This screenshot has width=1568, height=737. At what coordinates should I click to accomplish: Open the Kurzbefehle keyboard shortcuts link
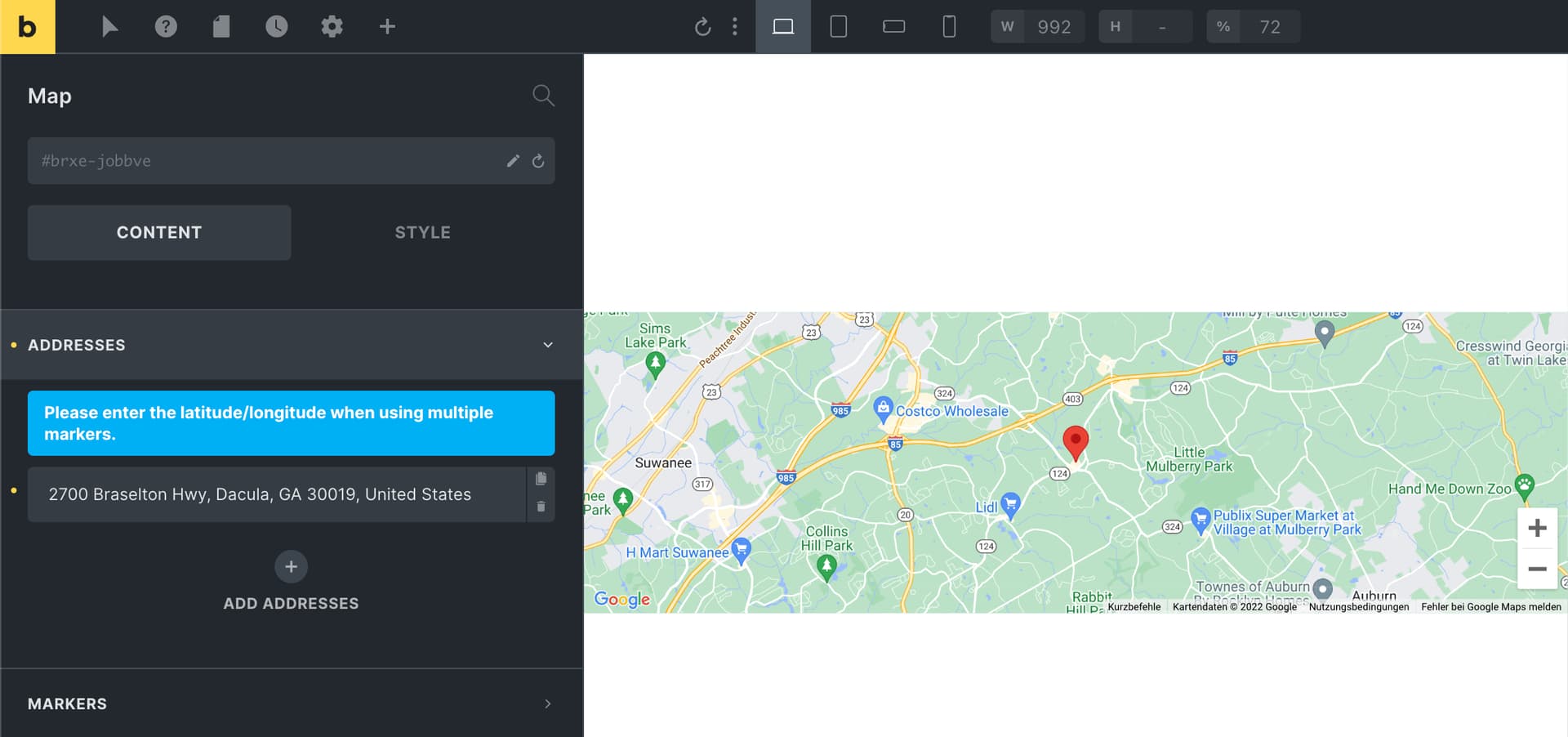click(1134, 606)
